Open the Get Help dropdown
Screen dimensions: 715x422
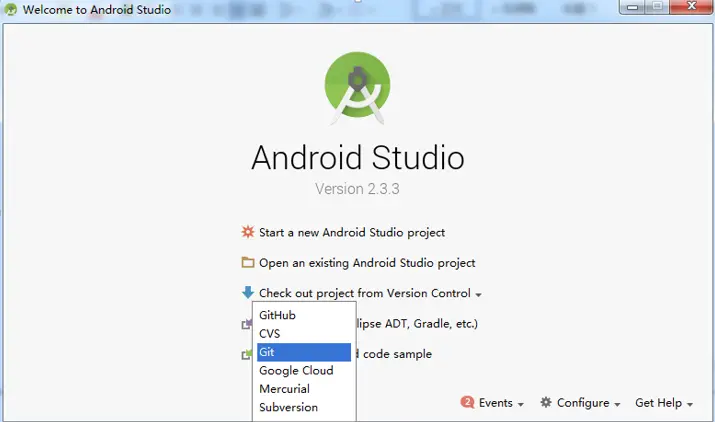pyautogui.click(x=664, y=403)
